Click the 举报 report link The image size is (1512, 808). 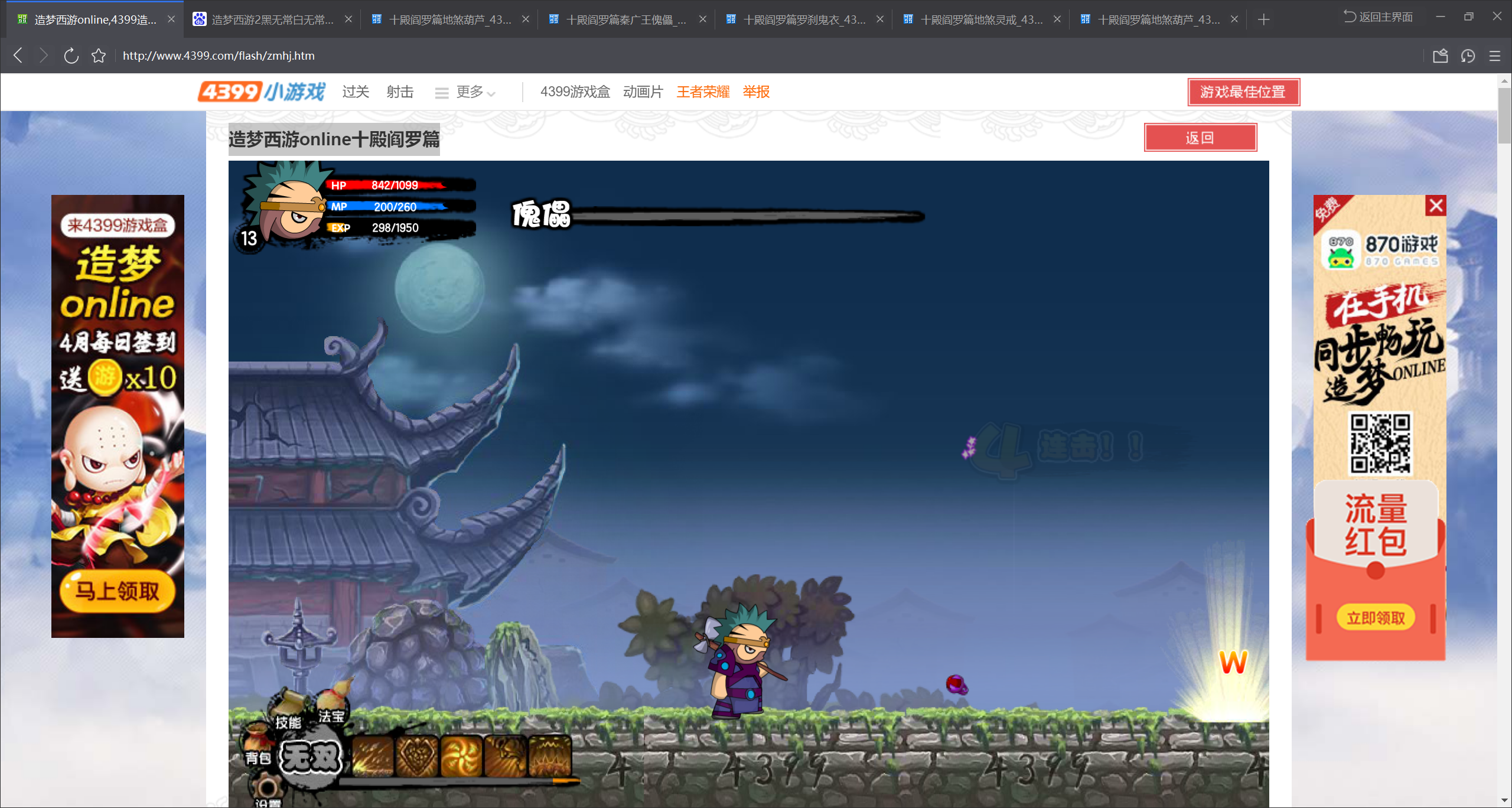(756, 92)
